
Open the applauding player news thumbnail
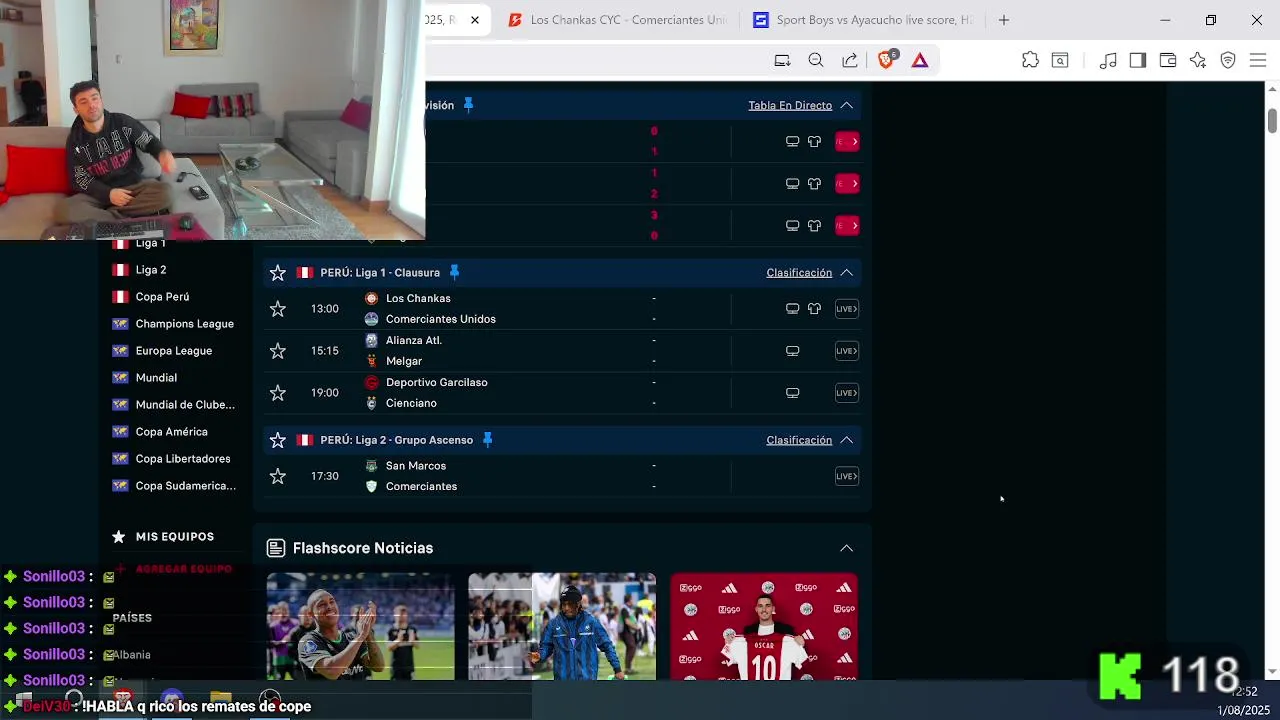360,626
